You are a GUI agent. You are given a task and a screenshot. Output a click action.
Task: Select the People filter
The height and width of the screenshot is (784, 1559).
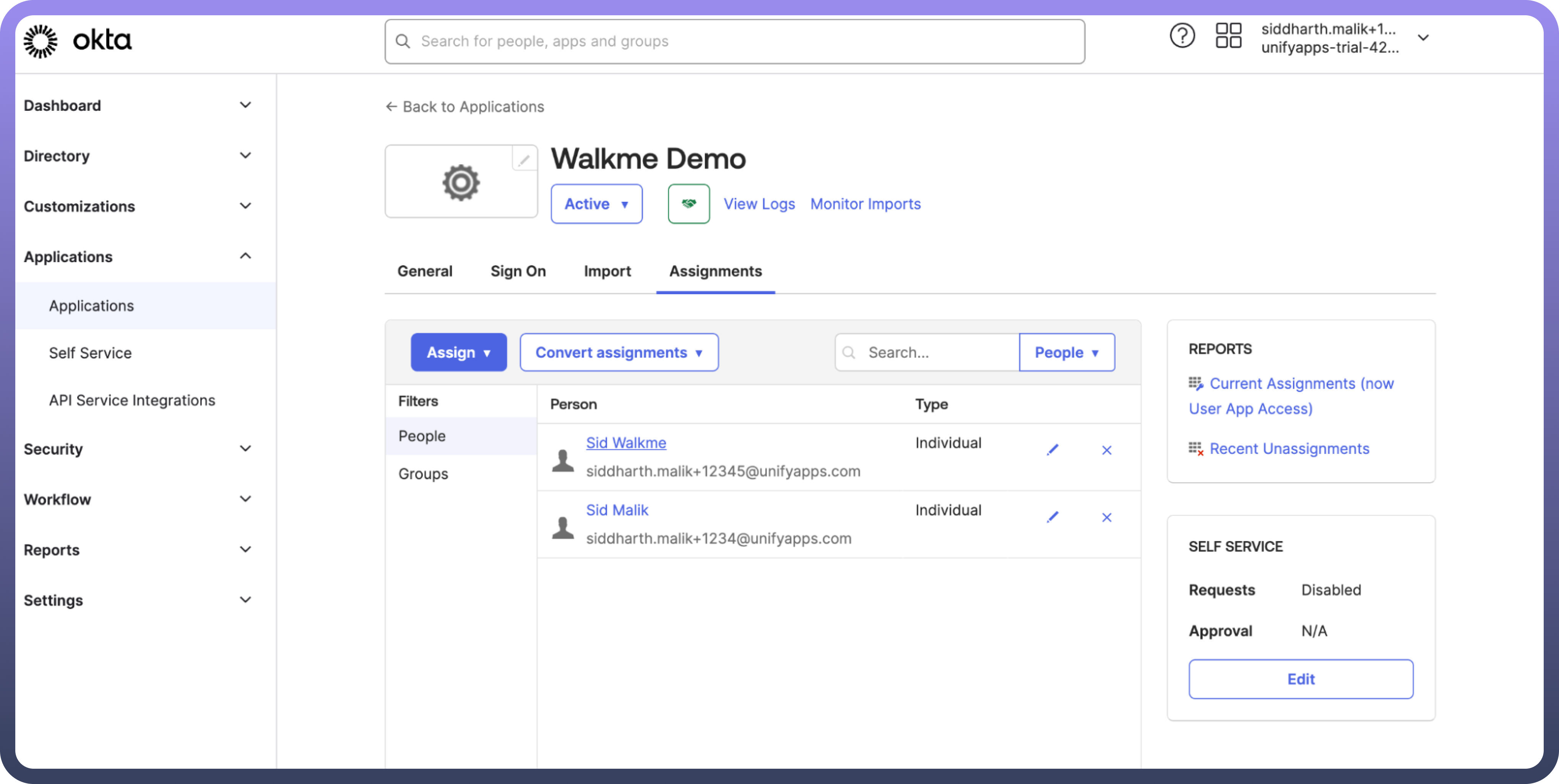pyautogui.click(x=461, y=436)
